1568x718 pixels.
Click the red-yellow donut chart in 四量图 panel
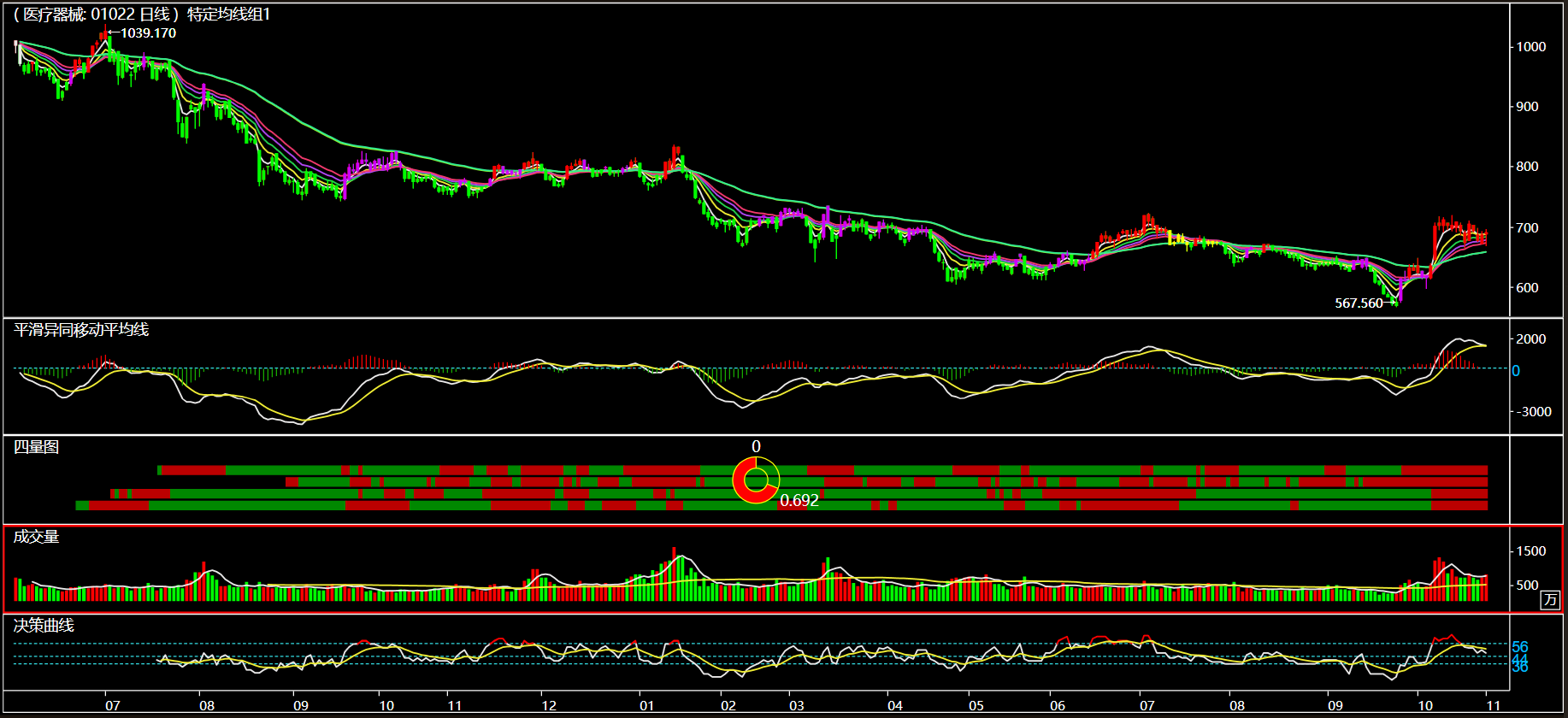click(x=756, y=480)
